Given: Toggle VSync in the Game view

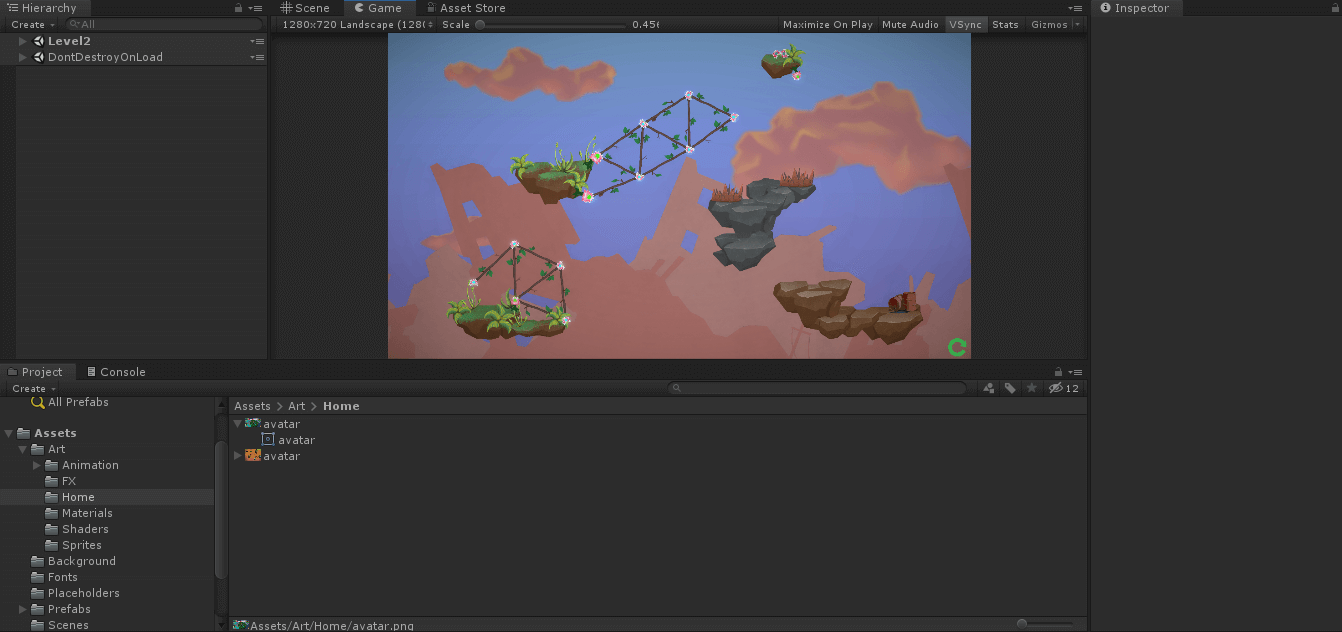Looking at the screenshot, I should click(x=965, y=24).
